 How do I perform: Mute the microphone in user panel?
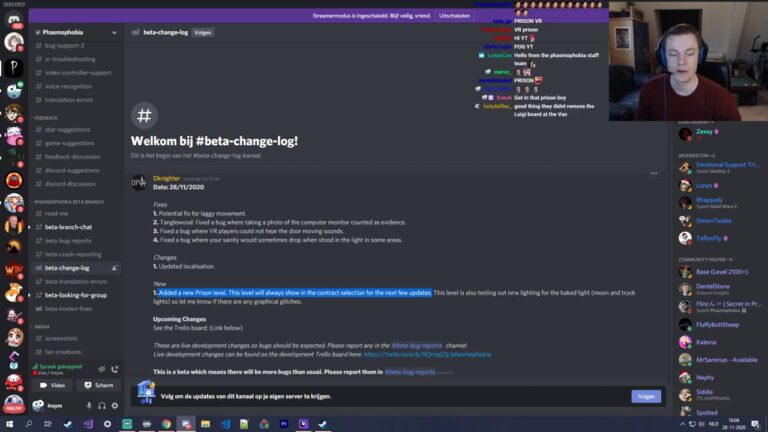[89, 406]
